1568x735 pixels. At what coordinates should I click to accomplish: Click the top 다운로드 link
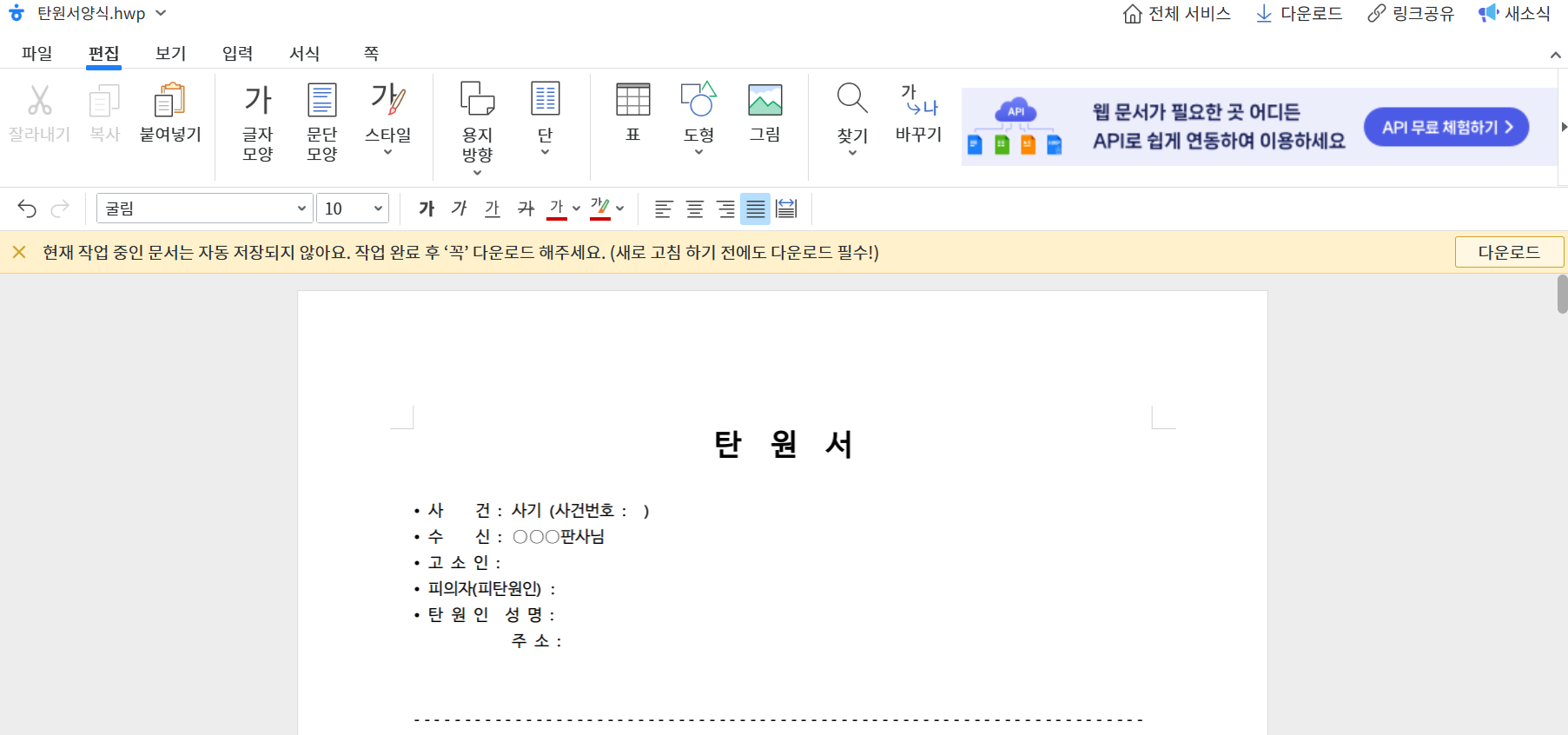point(1299,13)
